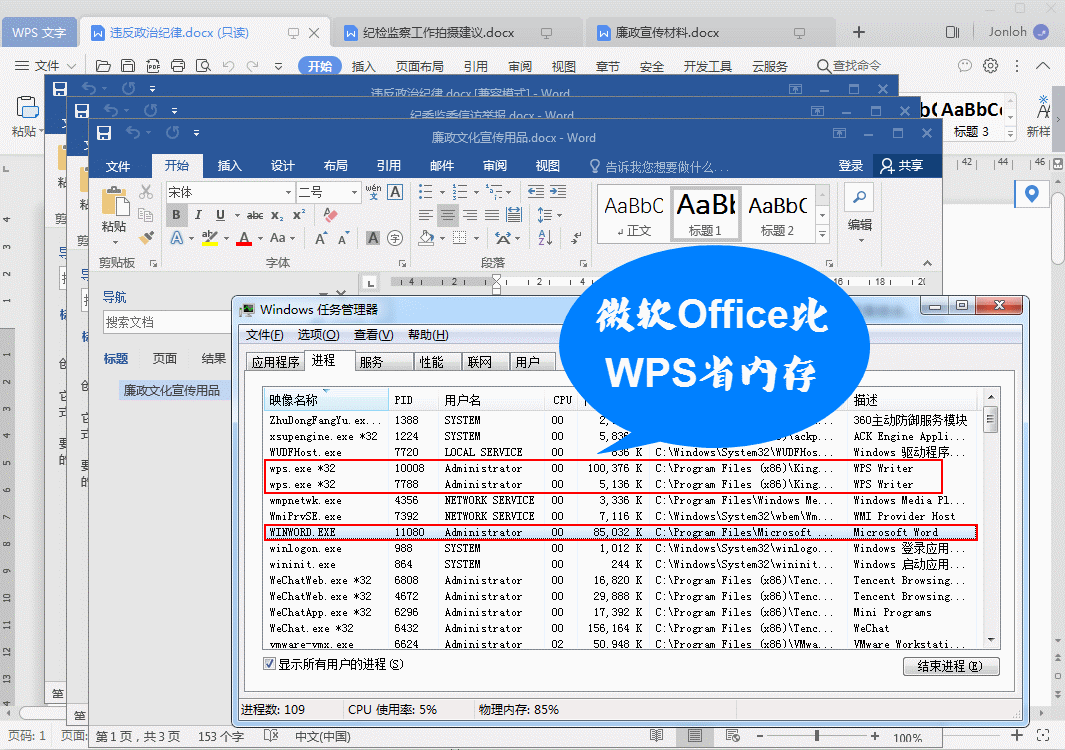This screenshot has height=750, width=1065.
Task: Switch to Word 设计 ribbon tab
Action: 283,166
